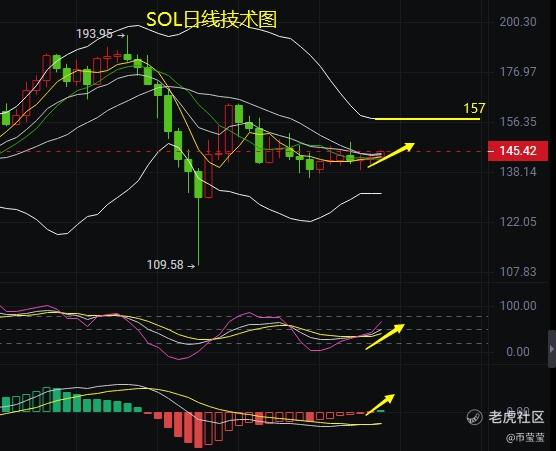Click the 老虎社区 watermark text

(x=516, y=417)
